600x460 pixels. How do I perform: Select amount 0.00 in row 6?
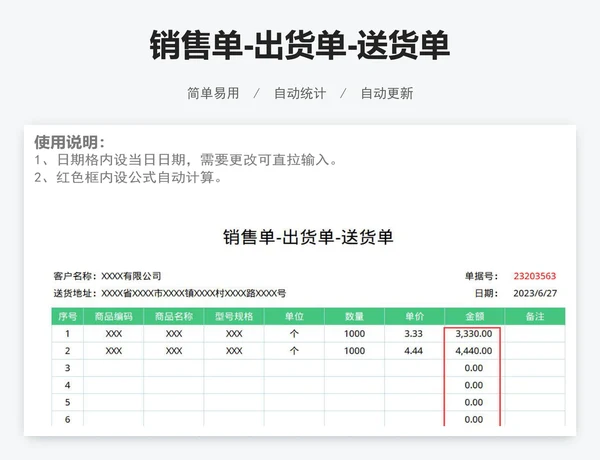(474, 419)
